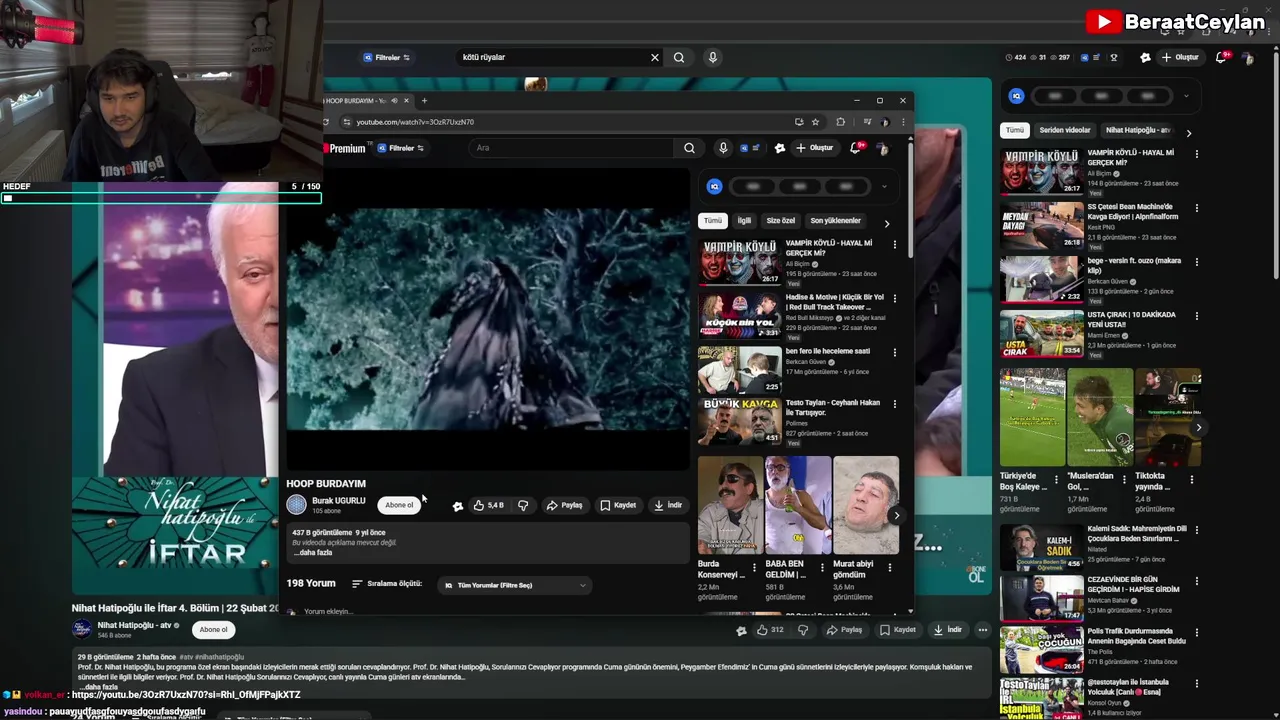The height and width of the screenshot is (720, 1280).
Task: Mute HOOP BURDAYIM tab audio icon
Action: [x=394, y=100]
